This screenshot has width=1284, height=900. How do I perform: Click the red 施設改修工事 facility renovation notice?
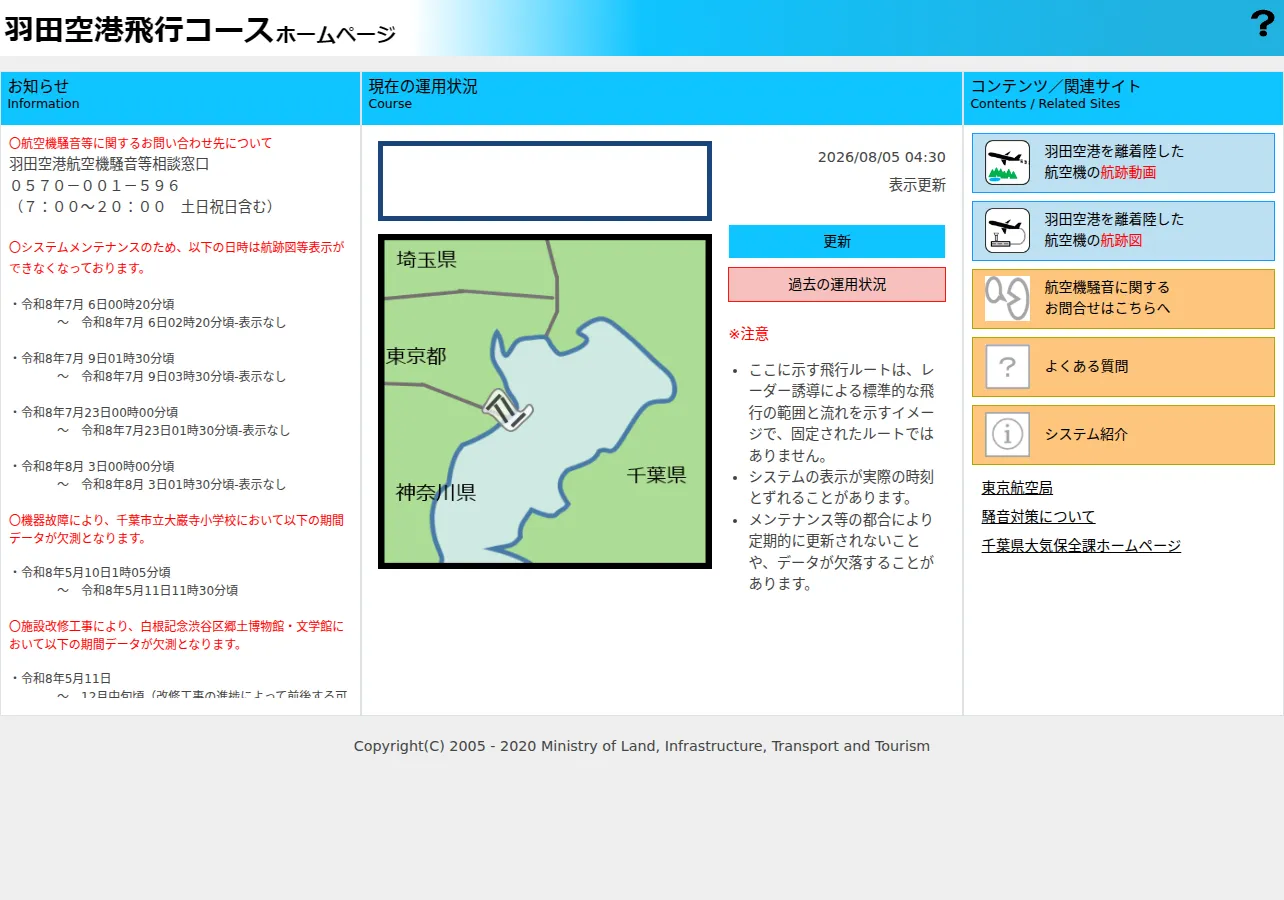click(x=176, y=635)
